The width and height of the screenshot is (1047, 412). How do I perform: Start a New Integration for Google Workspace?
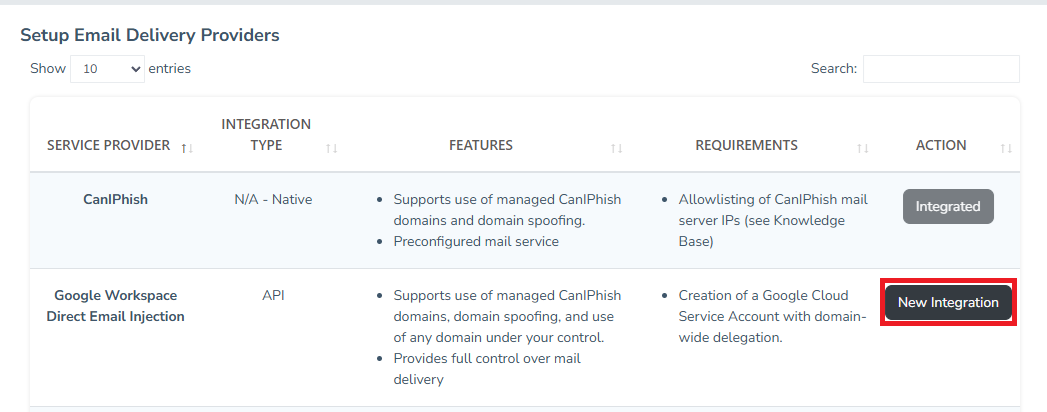[948, 302]
